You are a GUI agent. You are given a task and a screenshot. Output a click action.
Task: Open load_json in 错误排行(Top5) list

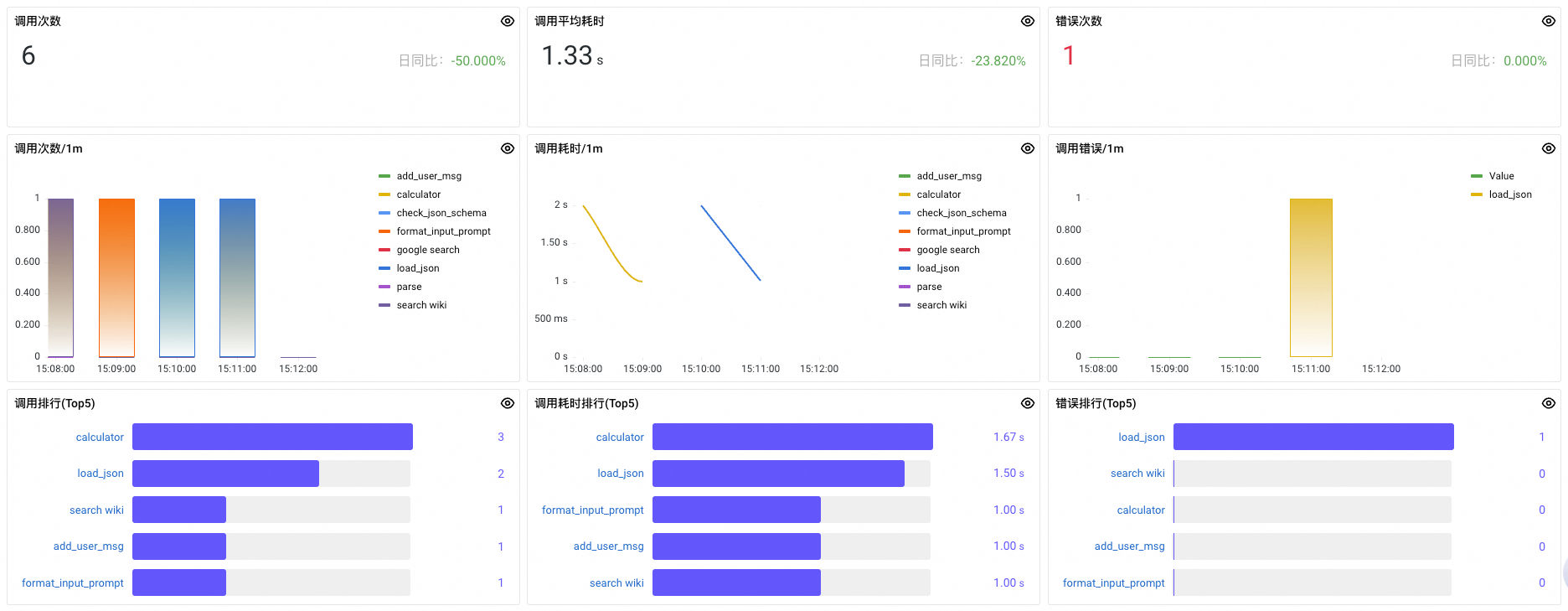1141,438
